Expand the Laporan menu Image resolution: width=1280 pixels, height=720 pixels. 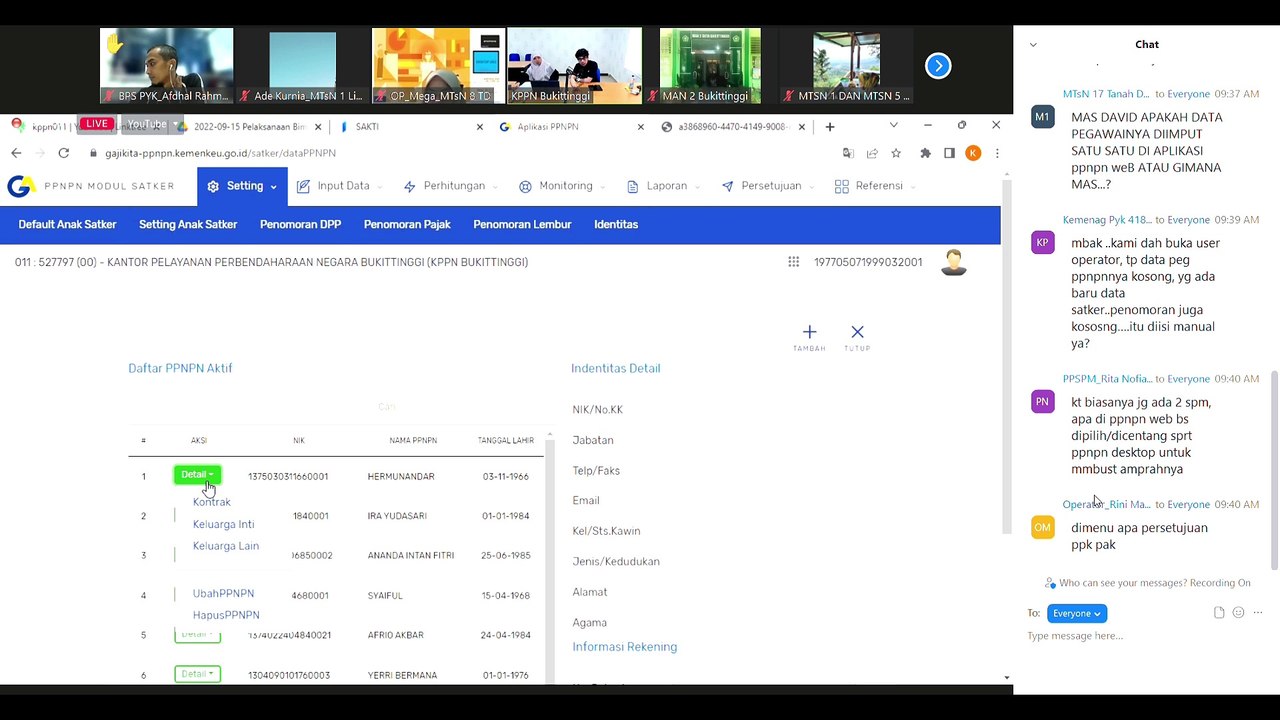(664, 186)
